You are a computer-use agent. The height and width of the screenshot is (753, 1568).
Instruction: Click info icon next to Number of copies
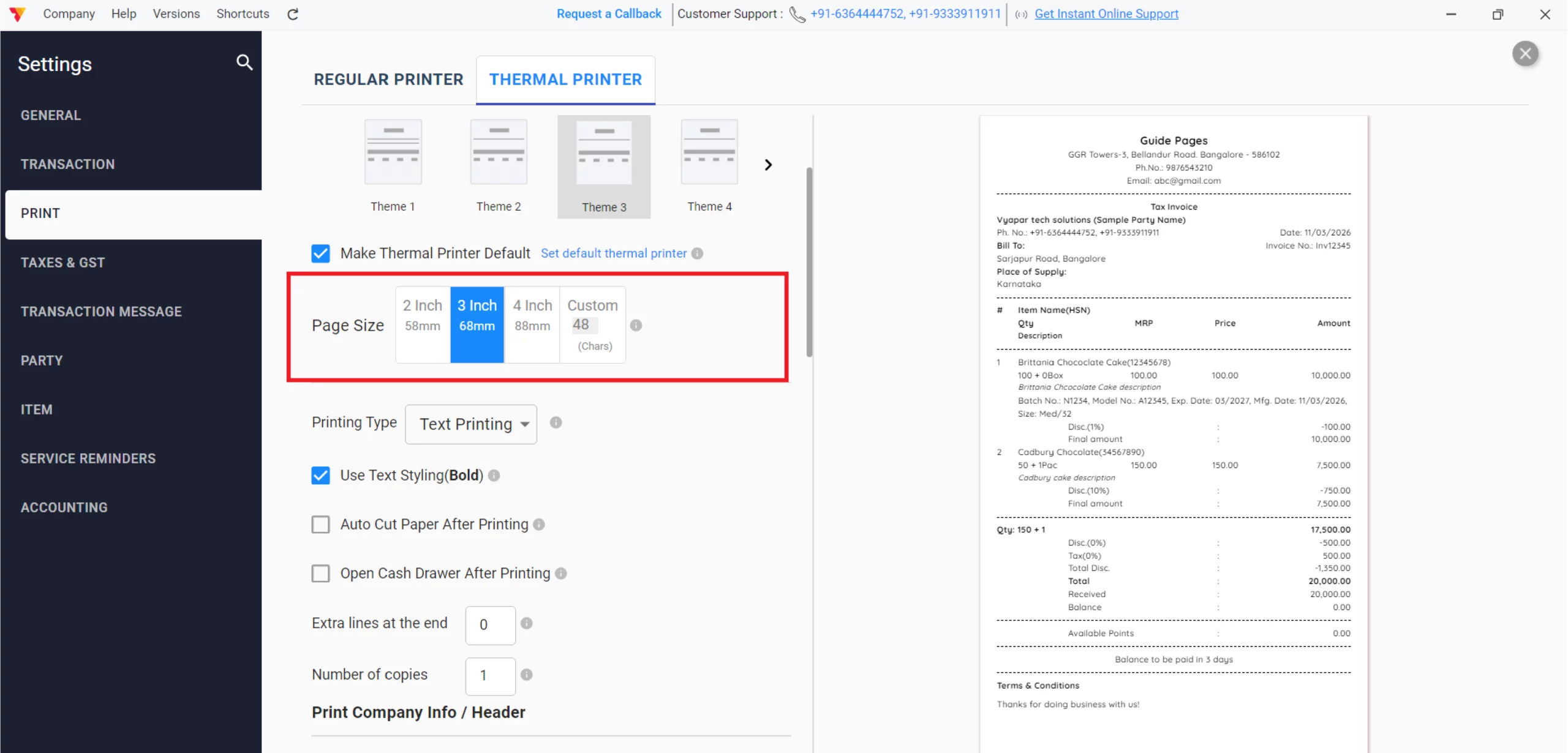[x=526, y=675]
